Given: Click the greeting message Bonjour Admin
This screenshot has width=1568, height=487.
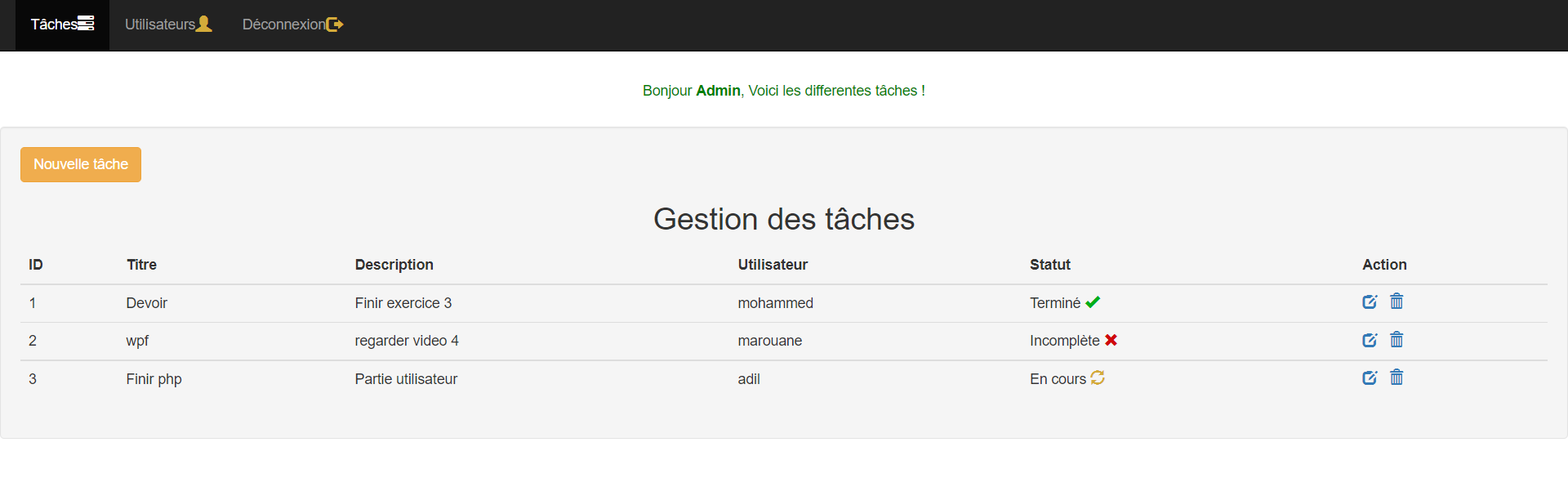Looking at the screenshot, I should point(783,91).
